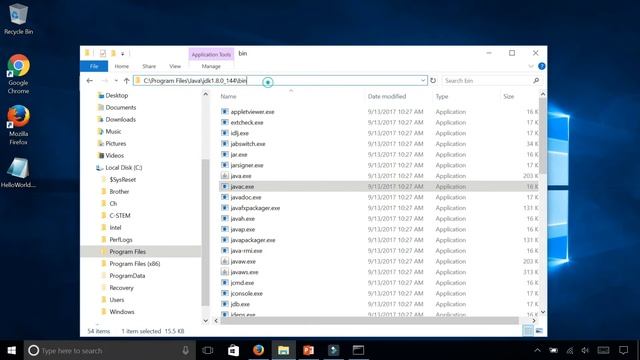Click Properties icon in quick access toolbar

pyautogui.click(x=102, y=53)
